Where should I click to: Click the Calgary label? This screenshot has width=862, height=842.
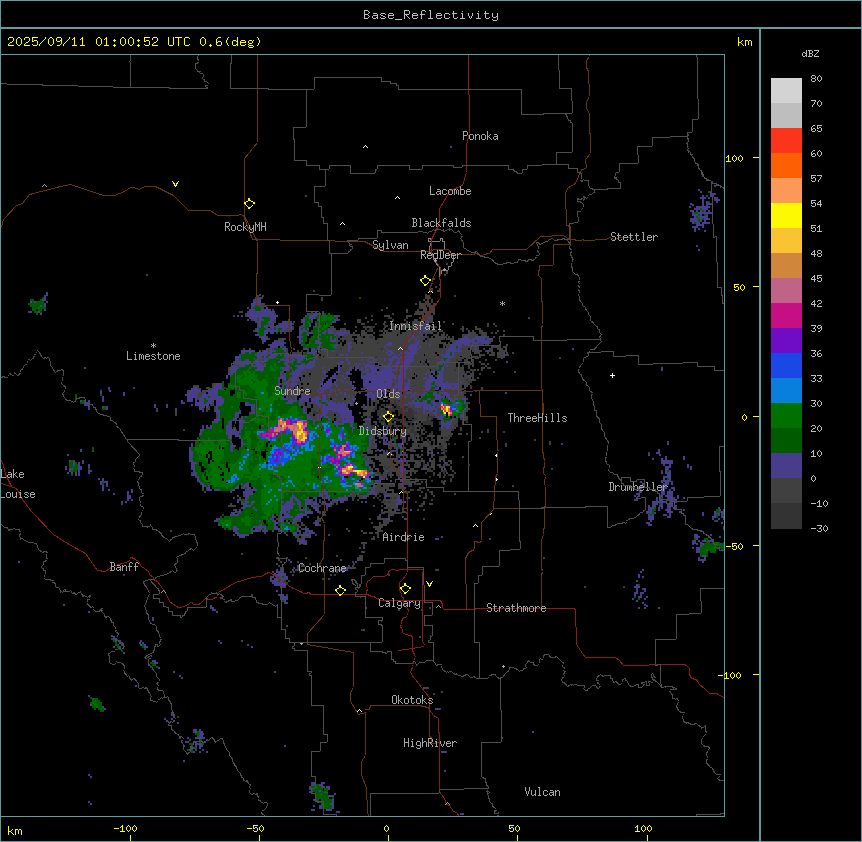pos(399,603)
